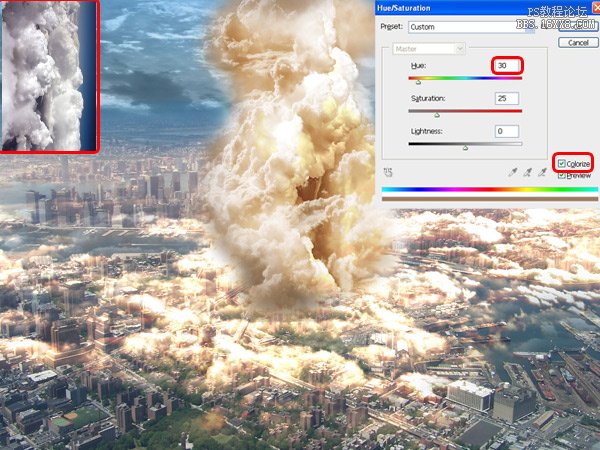Click the on-image adjustment hand icon
Viewport: 600px width, 450px height.
coord(388,173)
